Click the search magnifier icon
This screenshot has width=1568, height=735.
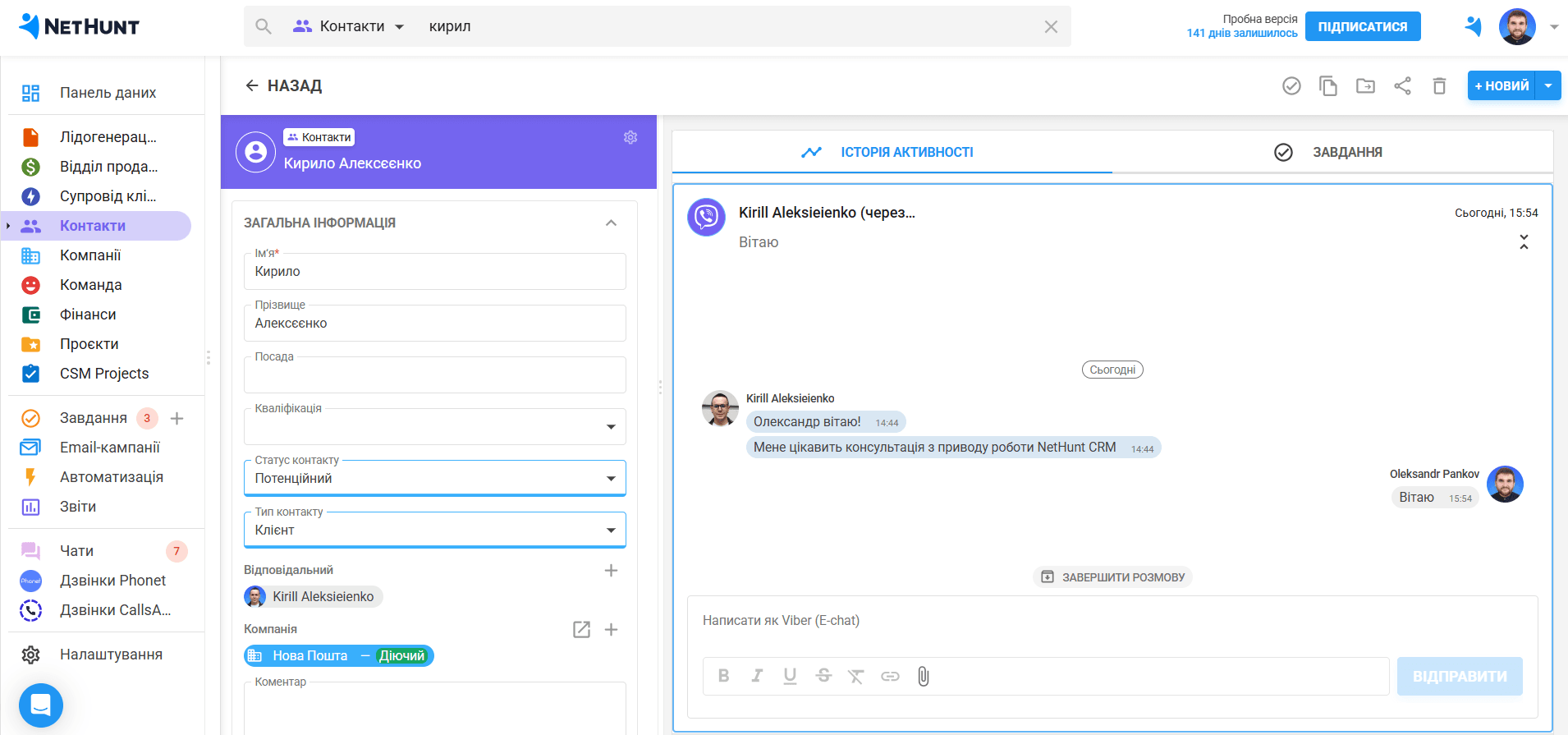(x=263, y=26)
